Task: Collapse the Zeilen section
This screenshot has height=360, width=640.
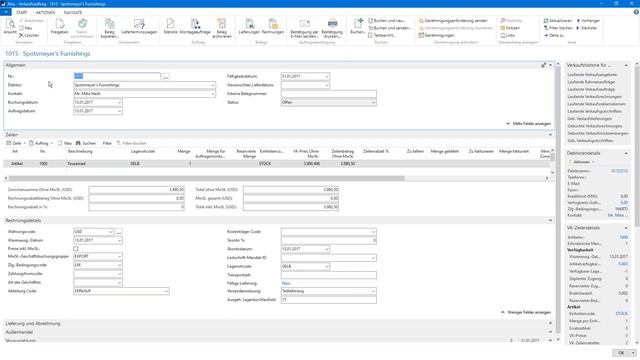Action: 550,135
